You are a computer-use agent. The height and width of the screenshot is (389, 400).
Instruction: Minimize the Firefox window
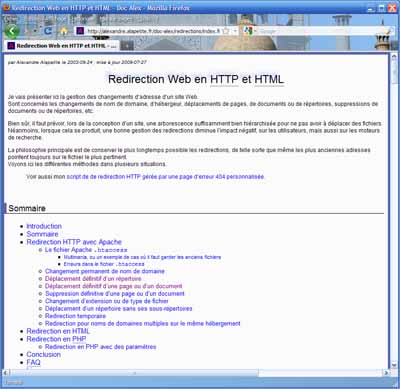(x=372, y=8)
